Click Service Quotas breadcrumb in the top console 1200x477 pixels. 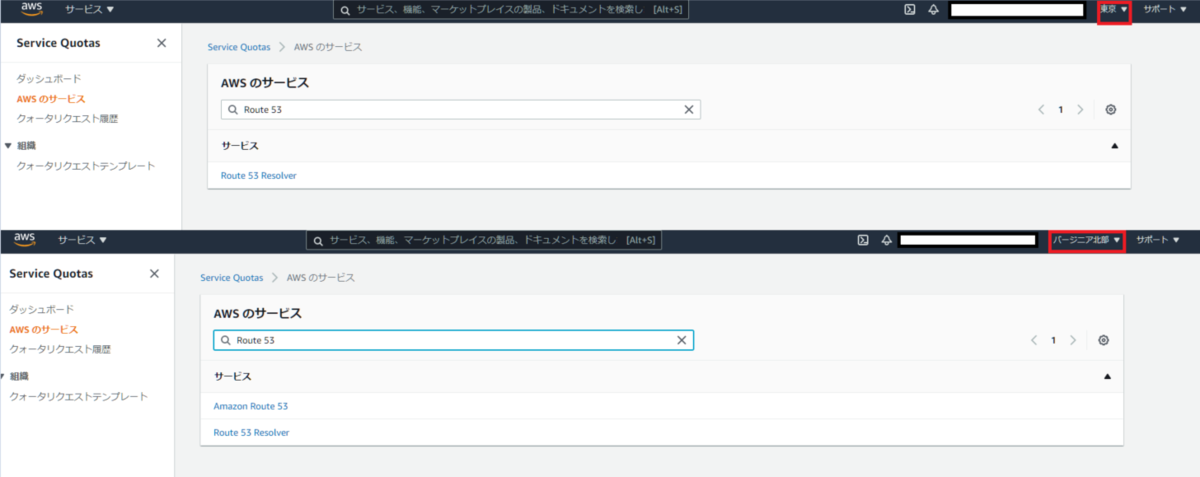point(239,47)
